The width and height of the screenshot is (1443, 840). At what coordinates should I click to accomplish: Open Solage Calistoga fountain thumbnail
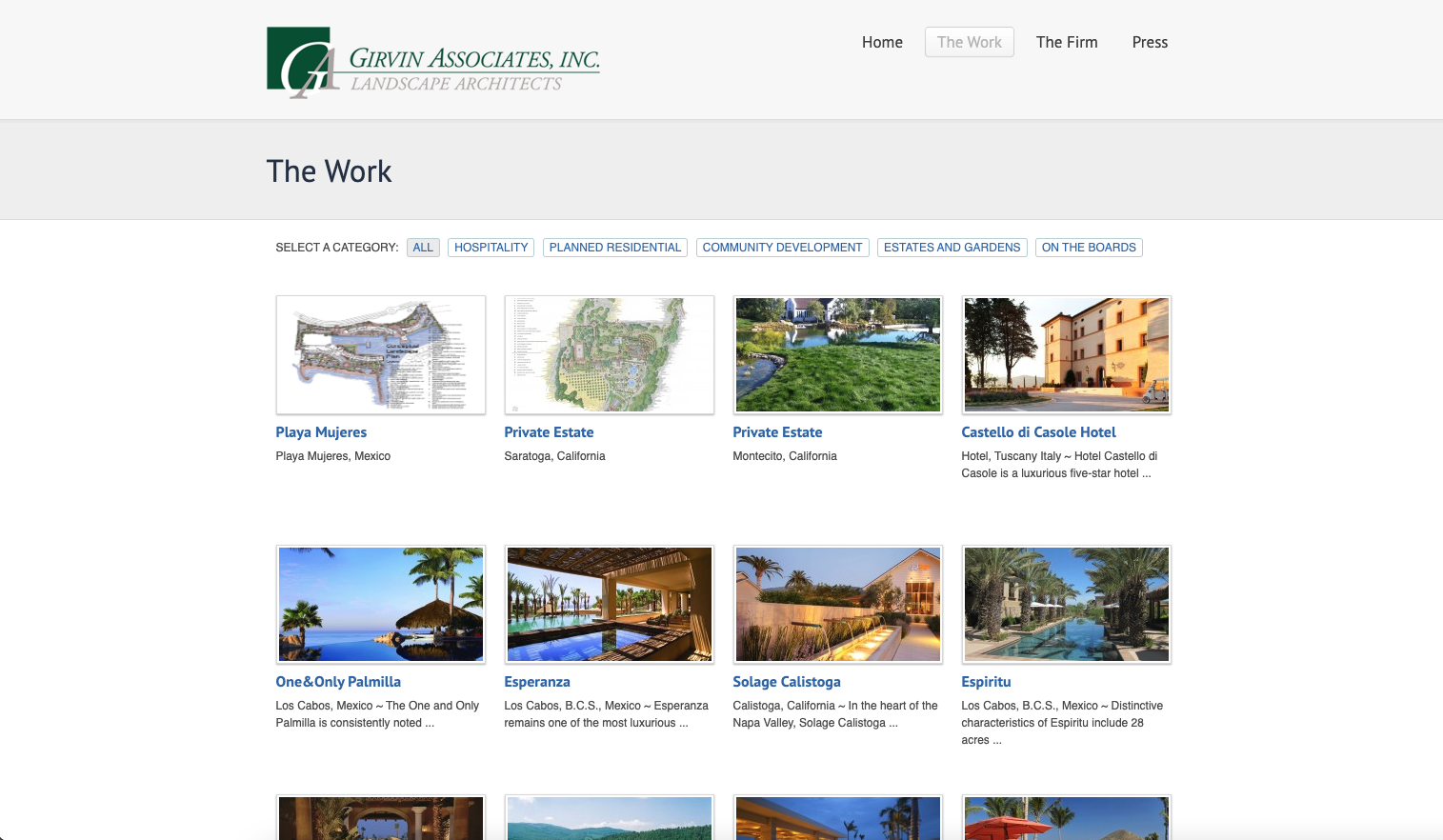(838, 605)
